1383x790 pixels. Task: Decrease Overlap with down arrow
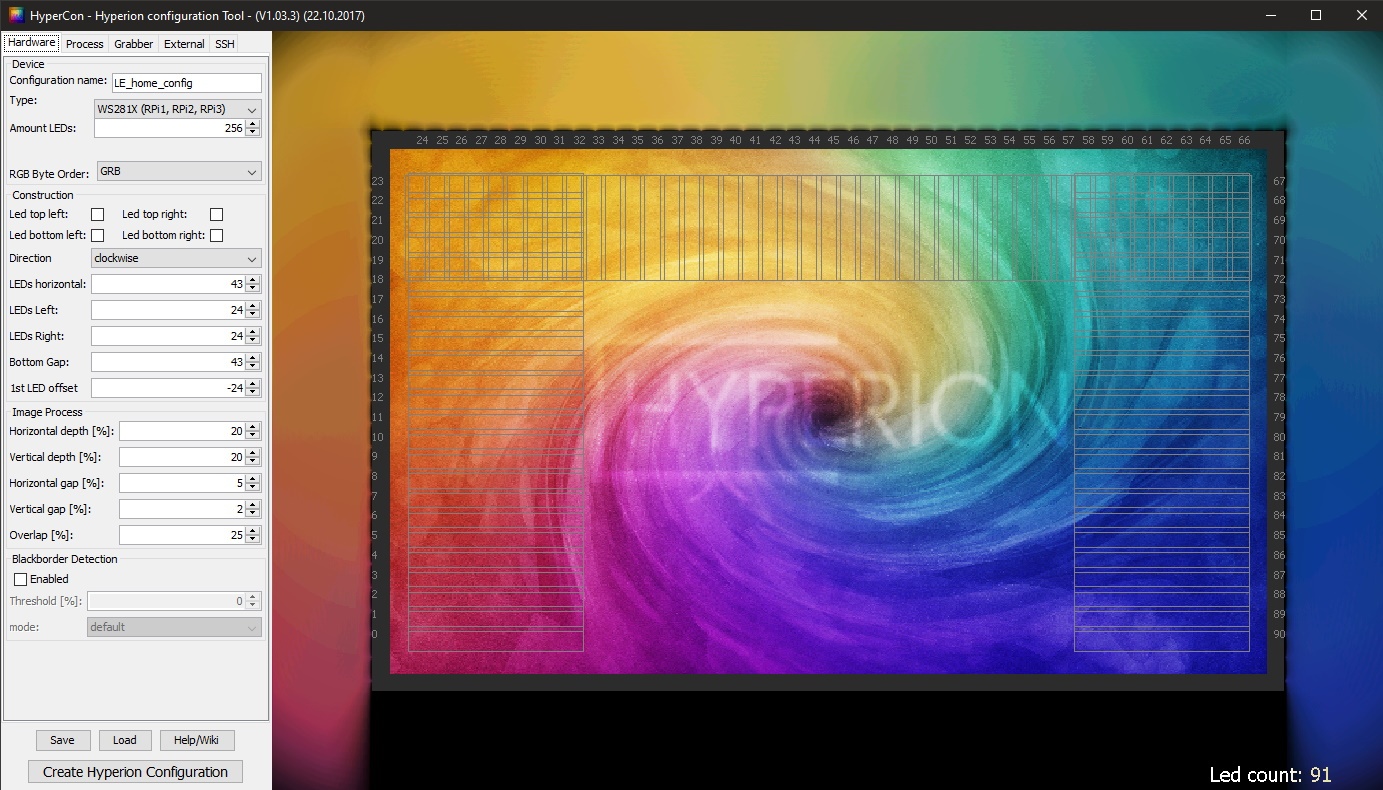tap(253, 540)
